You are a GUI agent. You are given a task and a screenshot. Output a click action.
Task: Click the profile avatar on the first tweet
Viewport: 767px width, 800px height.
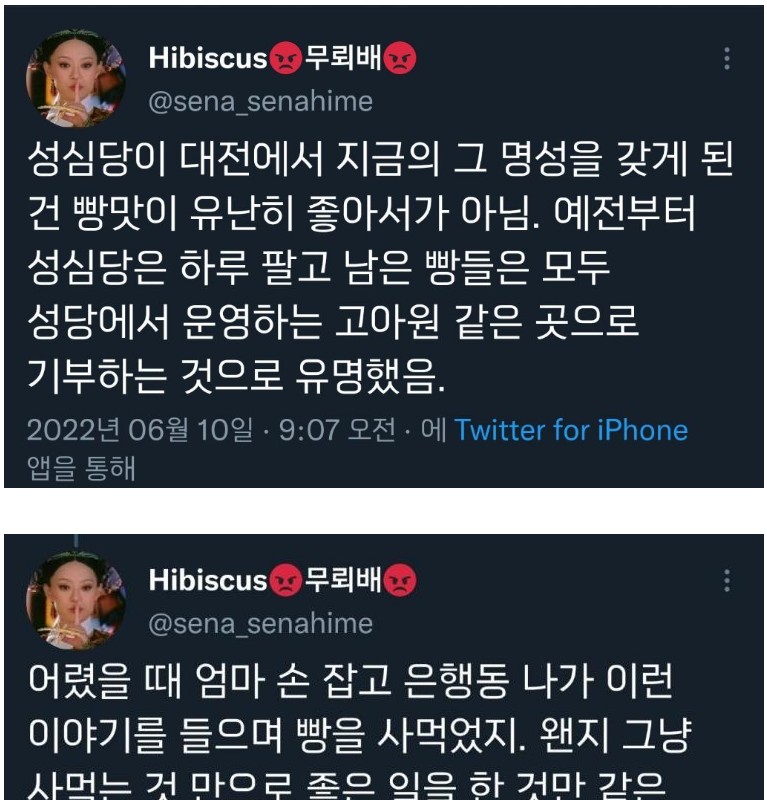tap(76, 78)
